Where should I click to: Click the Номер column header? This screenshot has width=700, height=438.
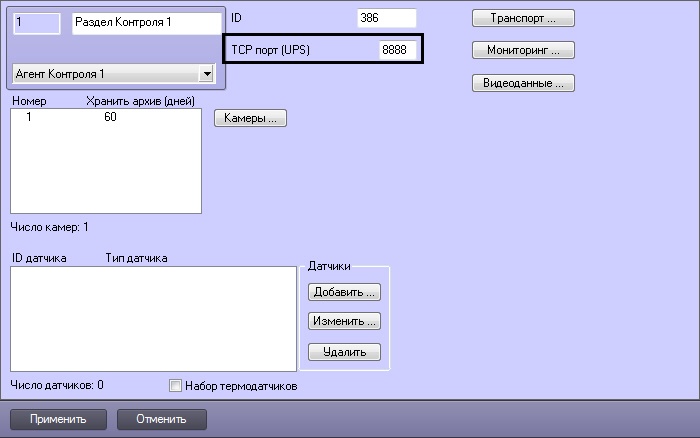28,101
